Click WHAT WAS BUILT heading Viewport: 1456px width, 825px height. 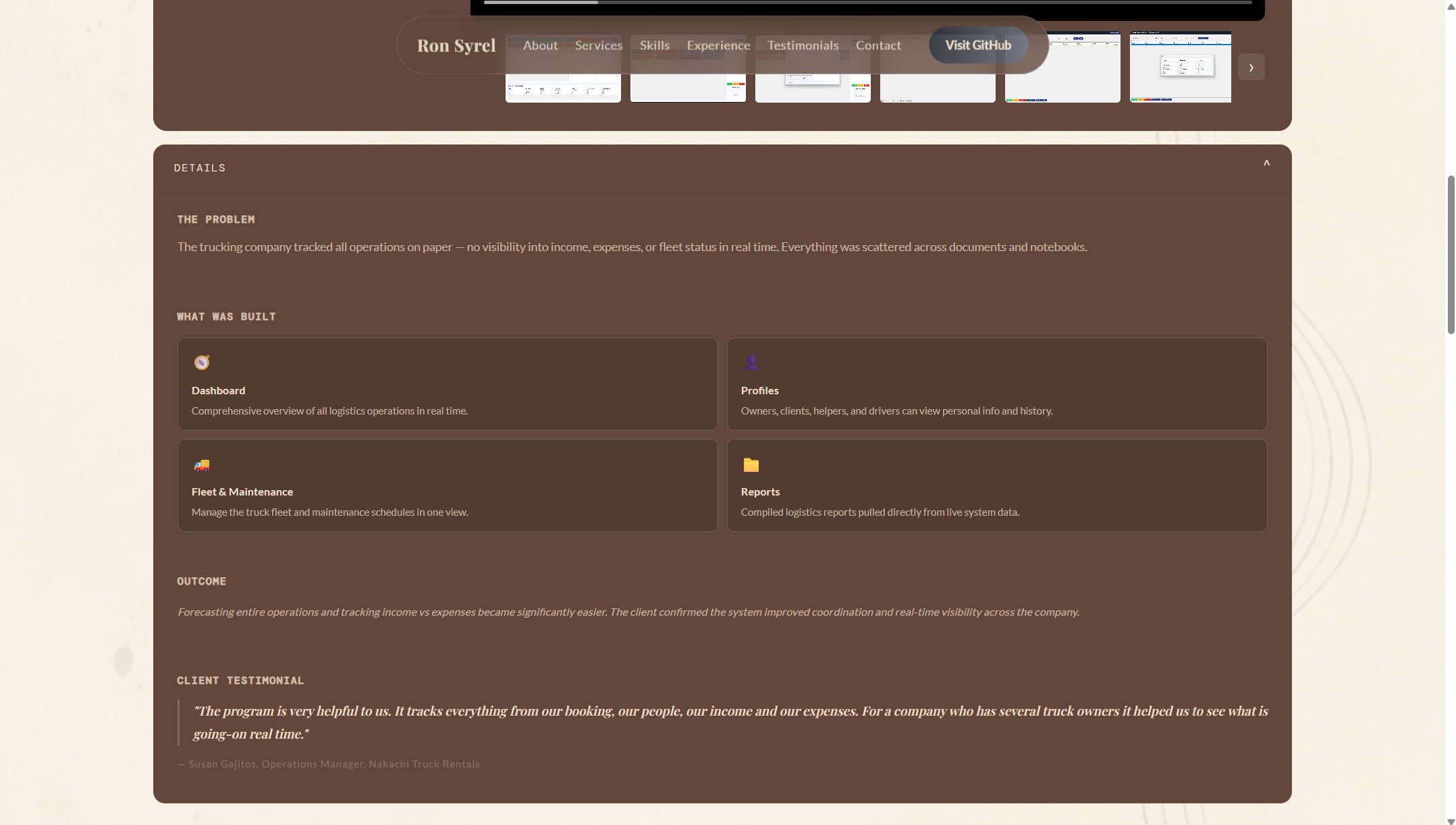(226, 317)
